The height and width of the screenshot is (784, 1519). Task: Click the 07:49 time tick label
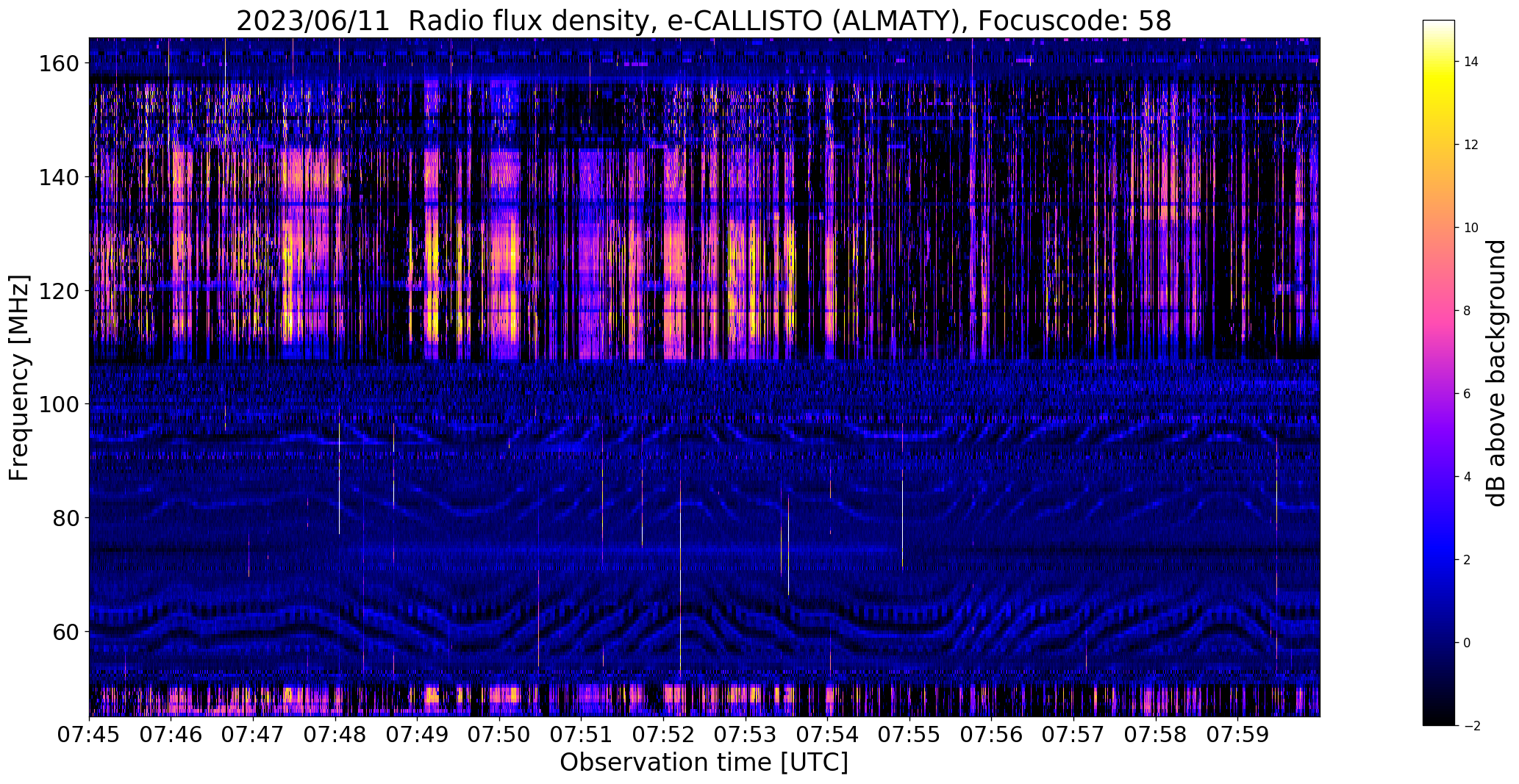[418, 735]
